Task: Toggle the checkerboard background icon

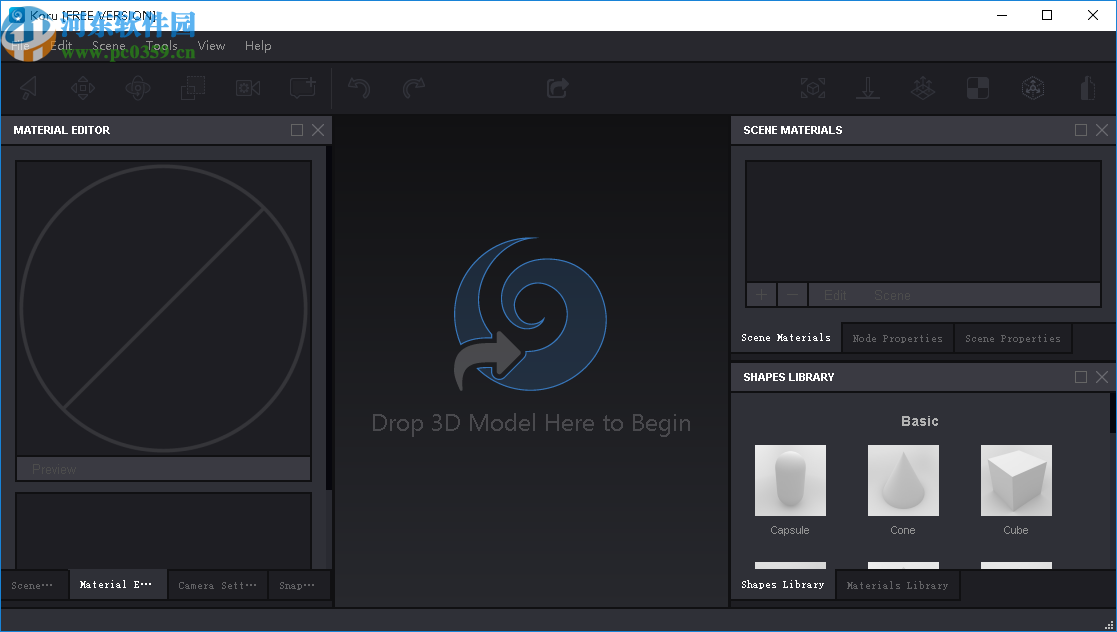Action: coord(977,88)
